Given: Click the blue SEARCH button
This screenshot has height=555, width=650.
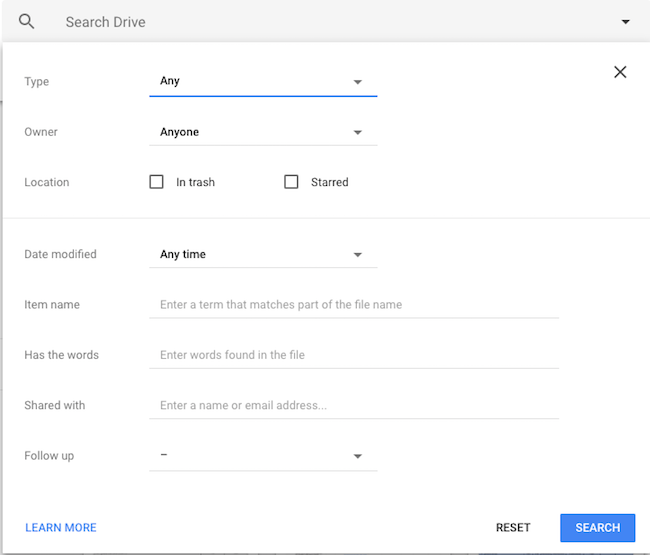Looking at the screenshot, I should (597, 528).
